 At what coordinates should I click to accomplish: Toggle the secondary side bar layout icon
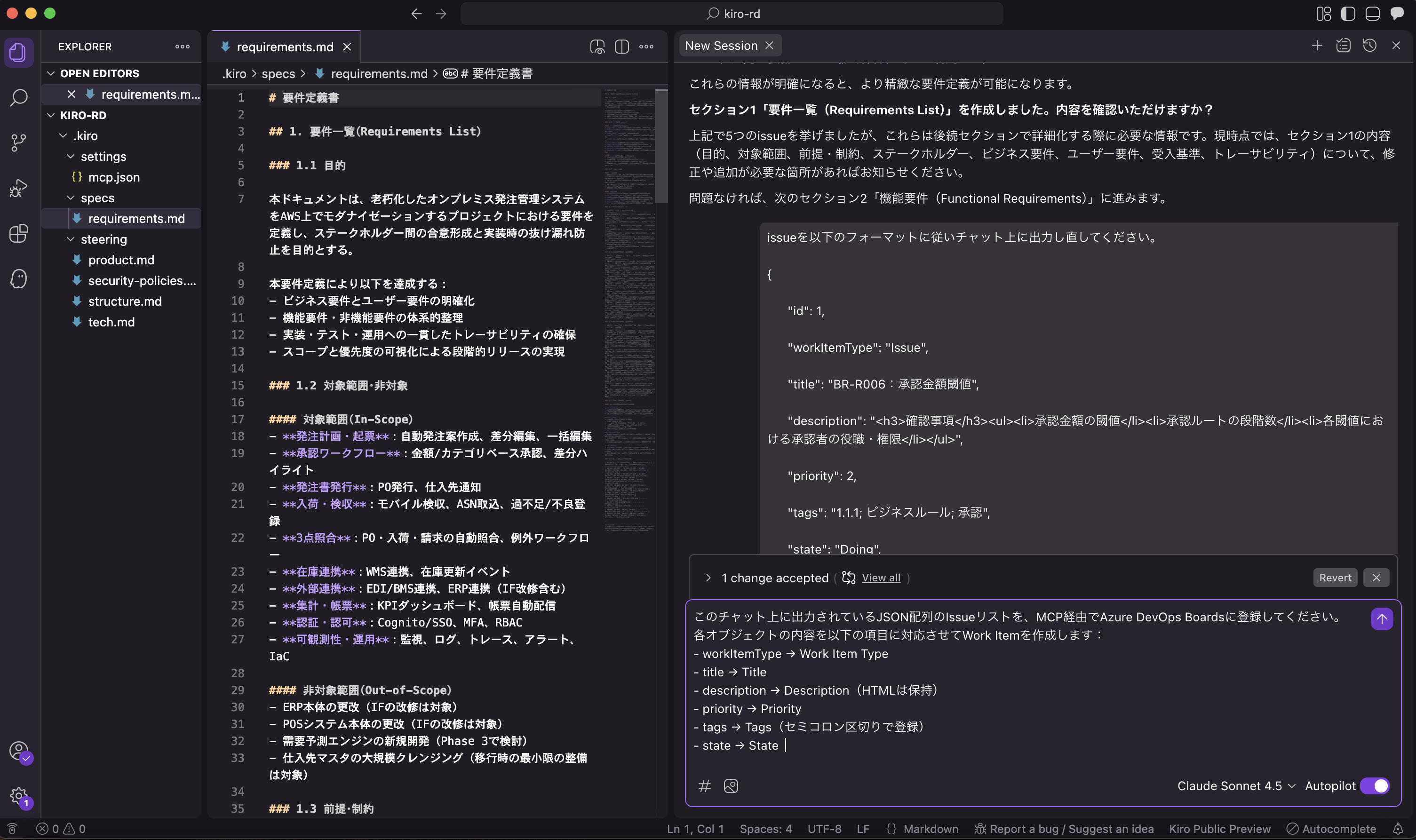pos(1397,14)
